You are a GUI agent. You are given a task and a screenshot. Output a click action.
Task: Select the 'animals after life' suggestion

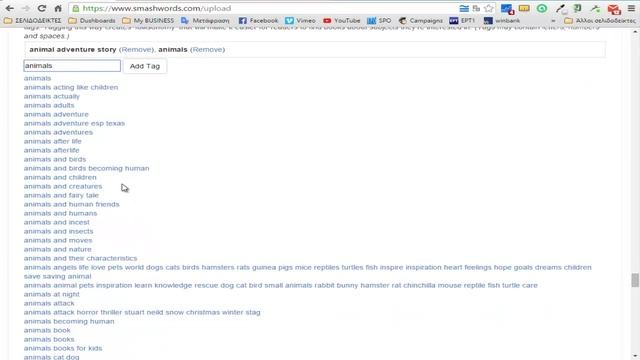(x=53, y=141)
